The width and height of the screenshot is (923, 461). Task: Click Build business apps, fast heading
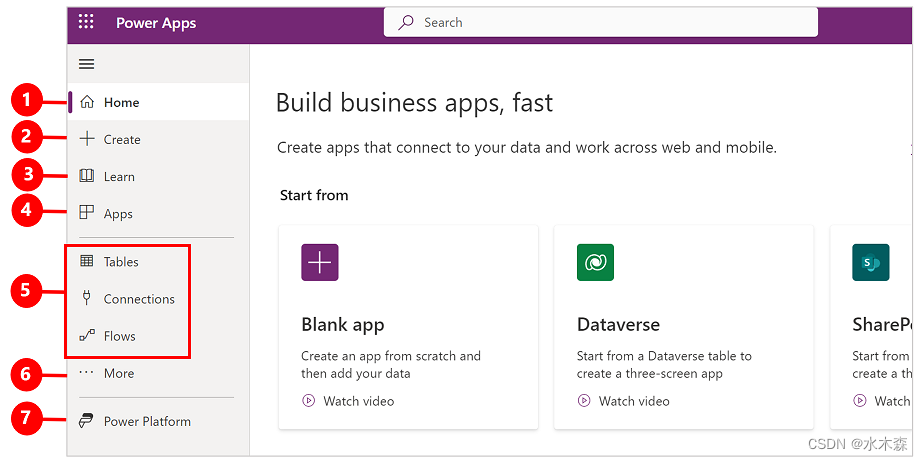[x=414, y=103]
